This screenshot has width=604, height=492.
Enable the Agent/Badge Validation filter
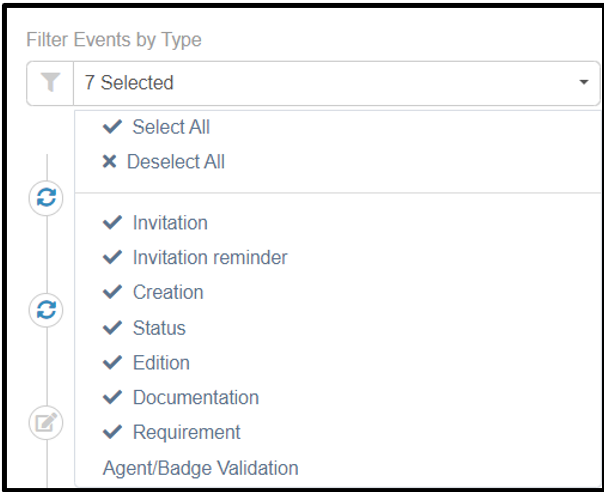click(x=200, y=468)
